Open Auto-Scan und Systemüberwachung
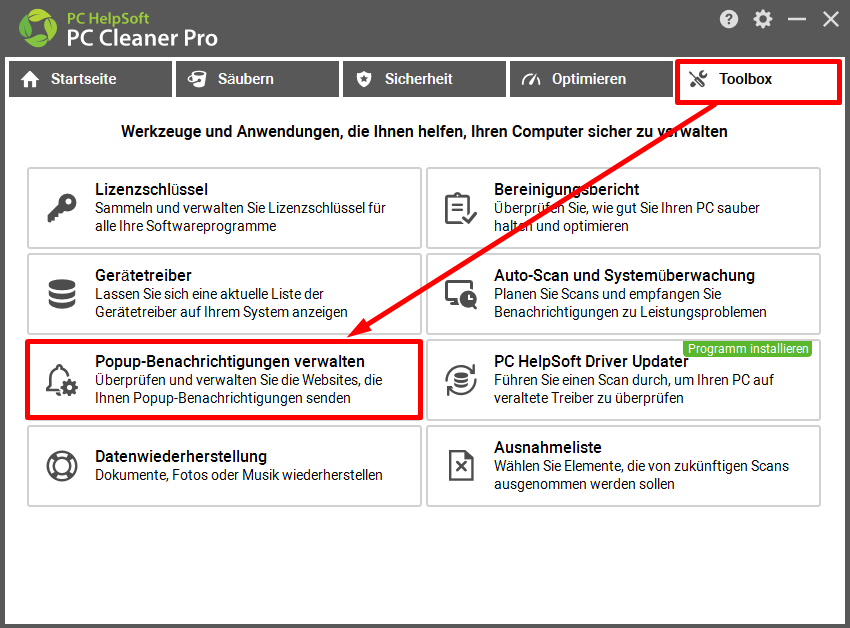The height and width of the screenshot is (628, 850). coord(623,294)
